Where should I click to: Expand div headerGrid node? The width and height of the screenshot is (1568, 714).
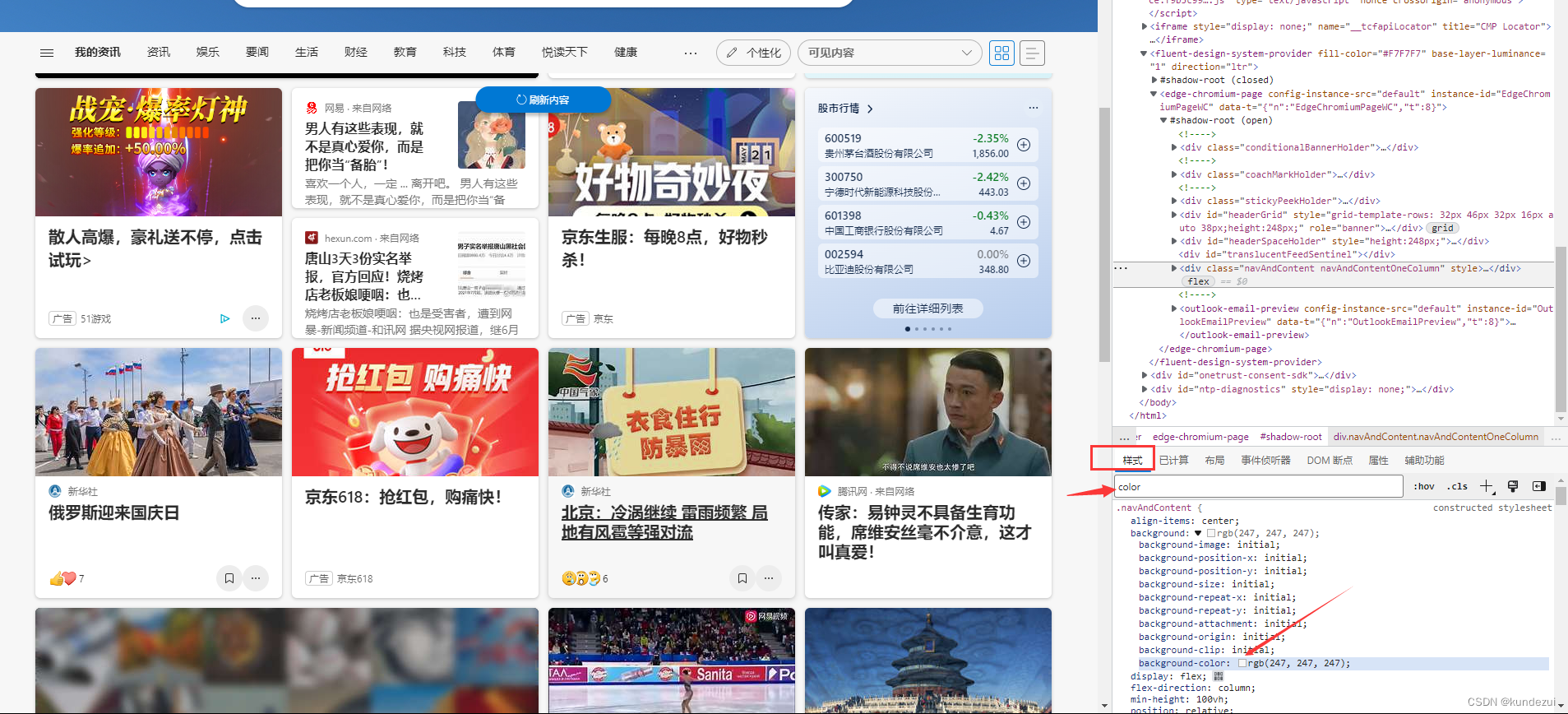click(1174, 215)
